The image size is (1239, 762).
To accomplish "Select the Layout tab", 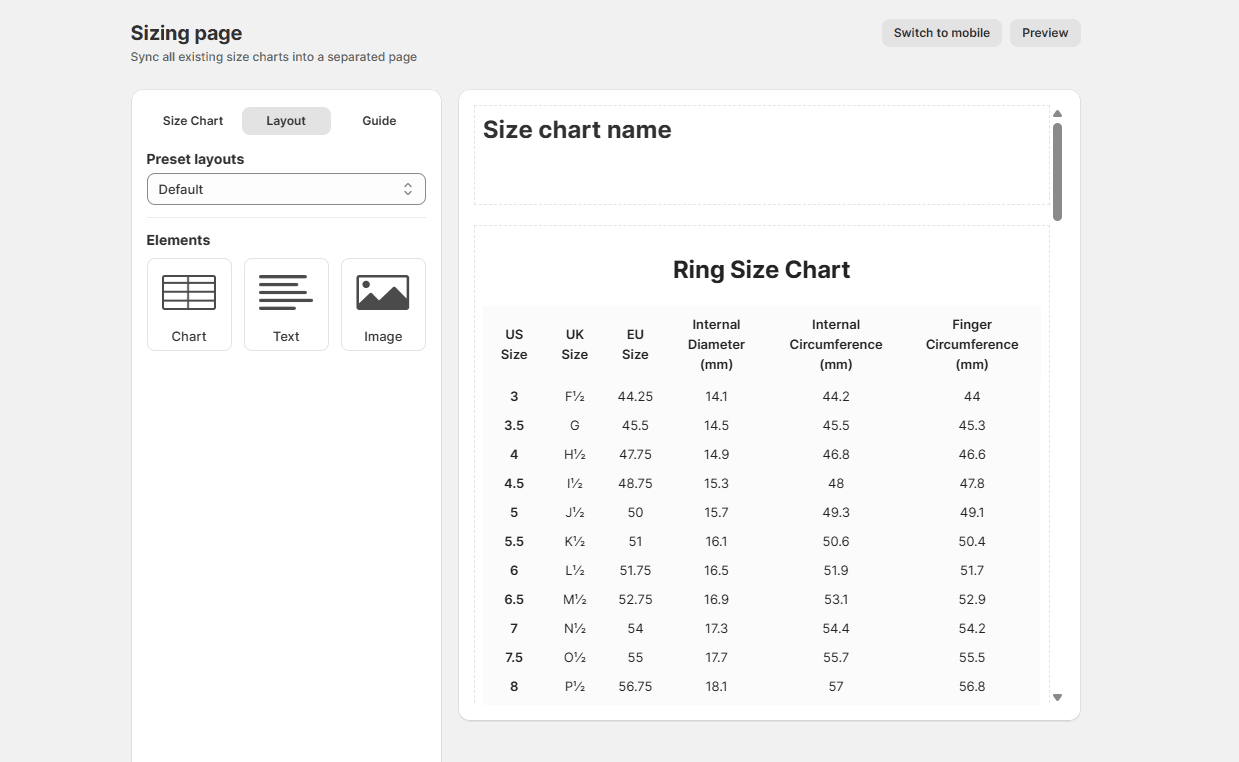I will pos(286,121).
